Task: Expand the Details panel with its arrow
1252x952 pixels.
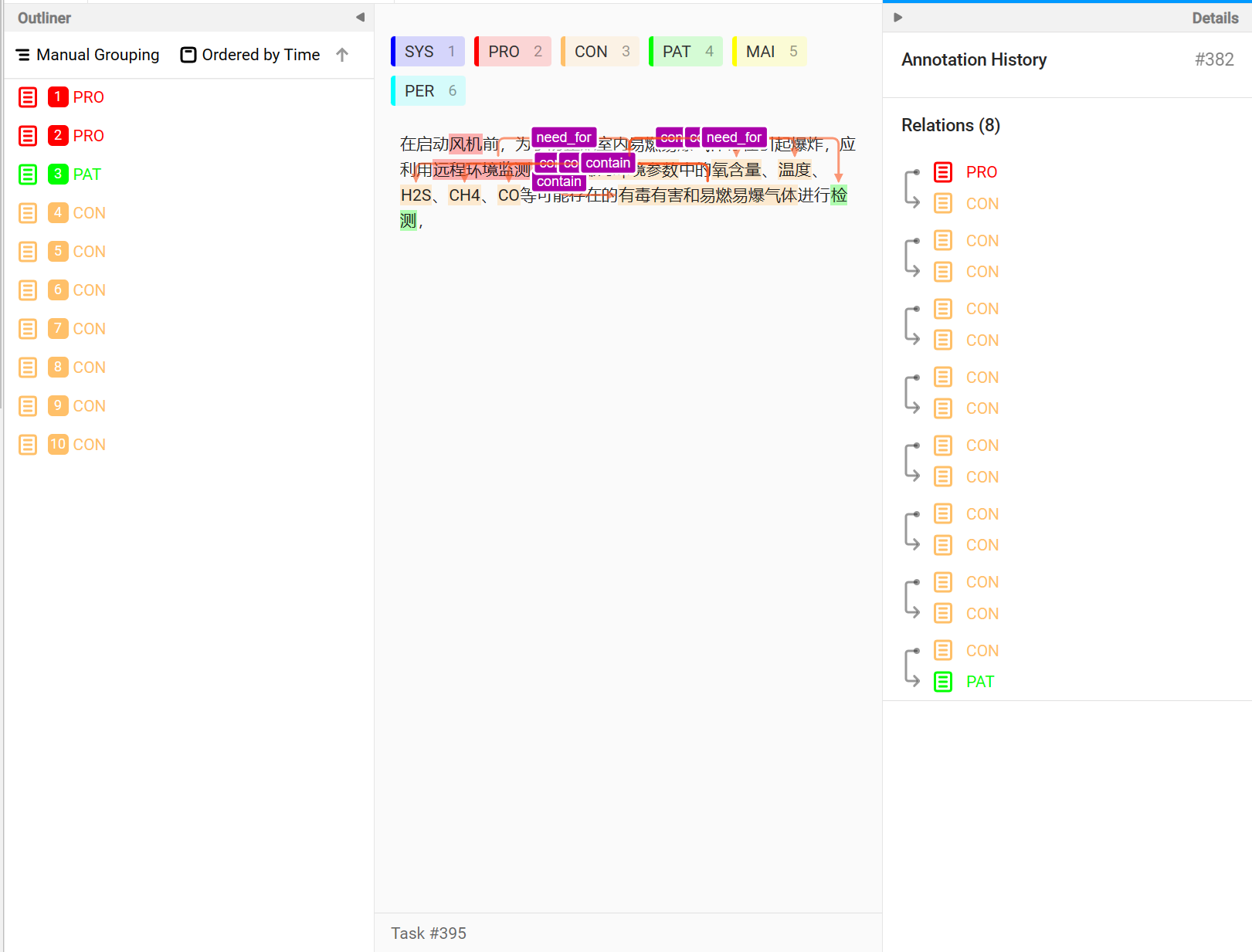Action: (897, 17)
